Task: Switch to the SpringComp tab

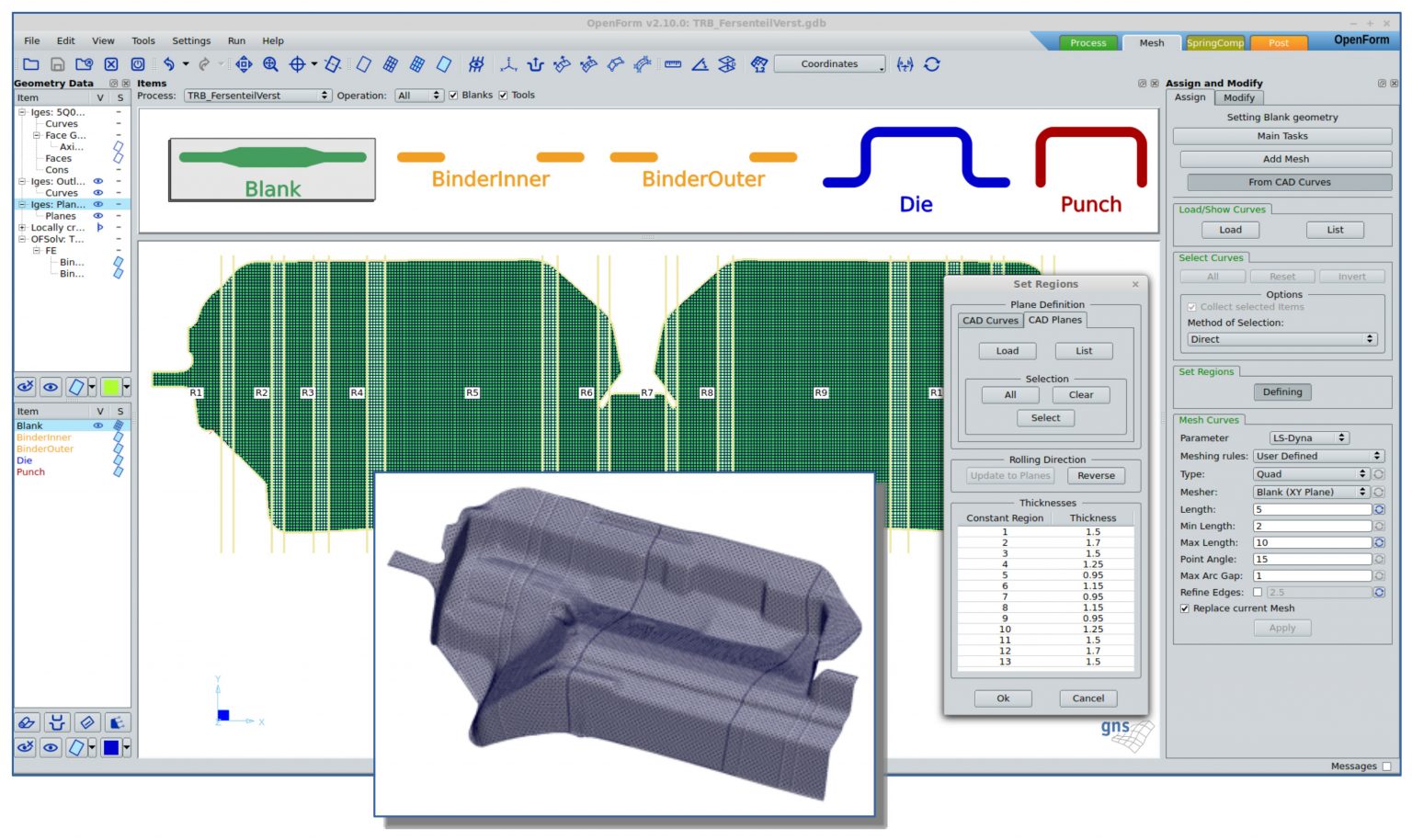Action: (1217, 41)
